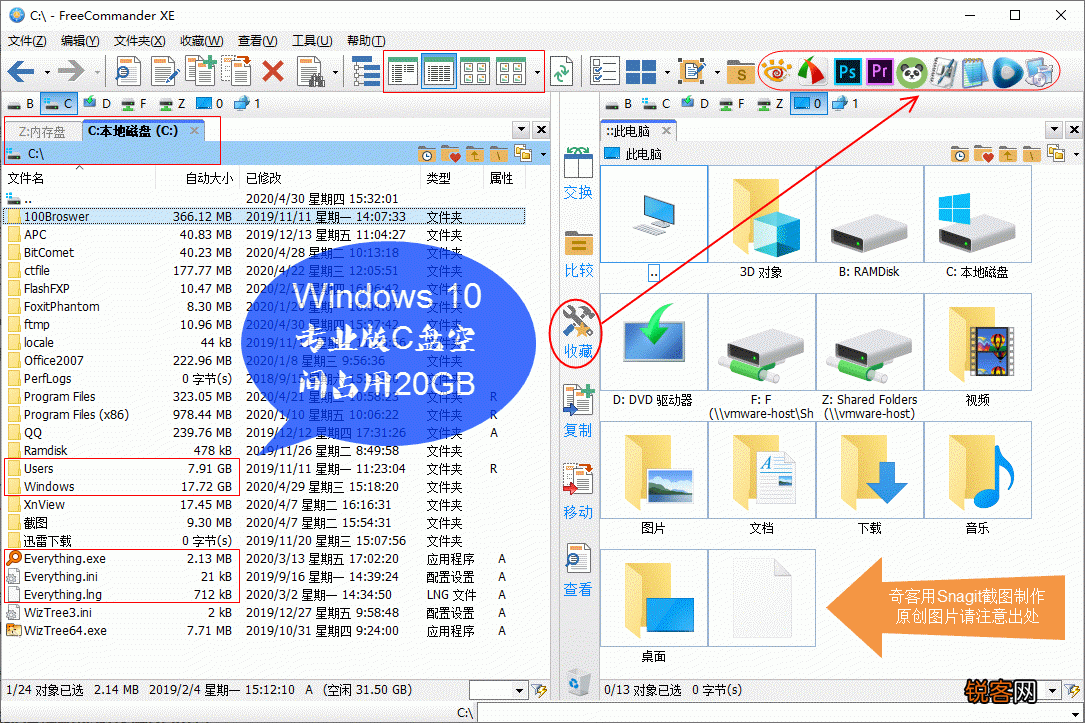Click the synchronize/refresh green arrows icon
The width and height of the screenshot is (1085, 723).
click(562, 71)
